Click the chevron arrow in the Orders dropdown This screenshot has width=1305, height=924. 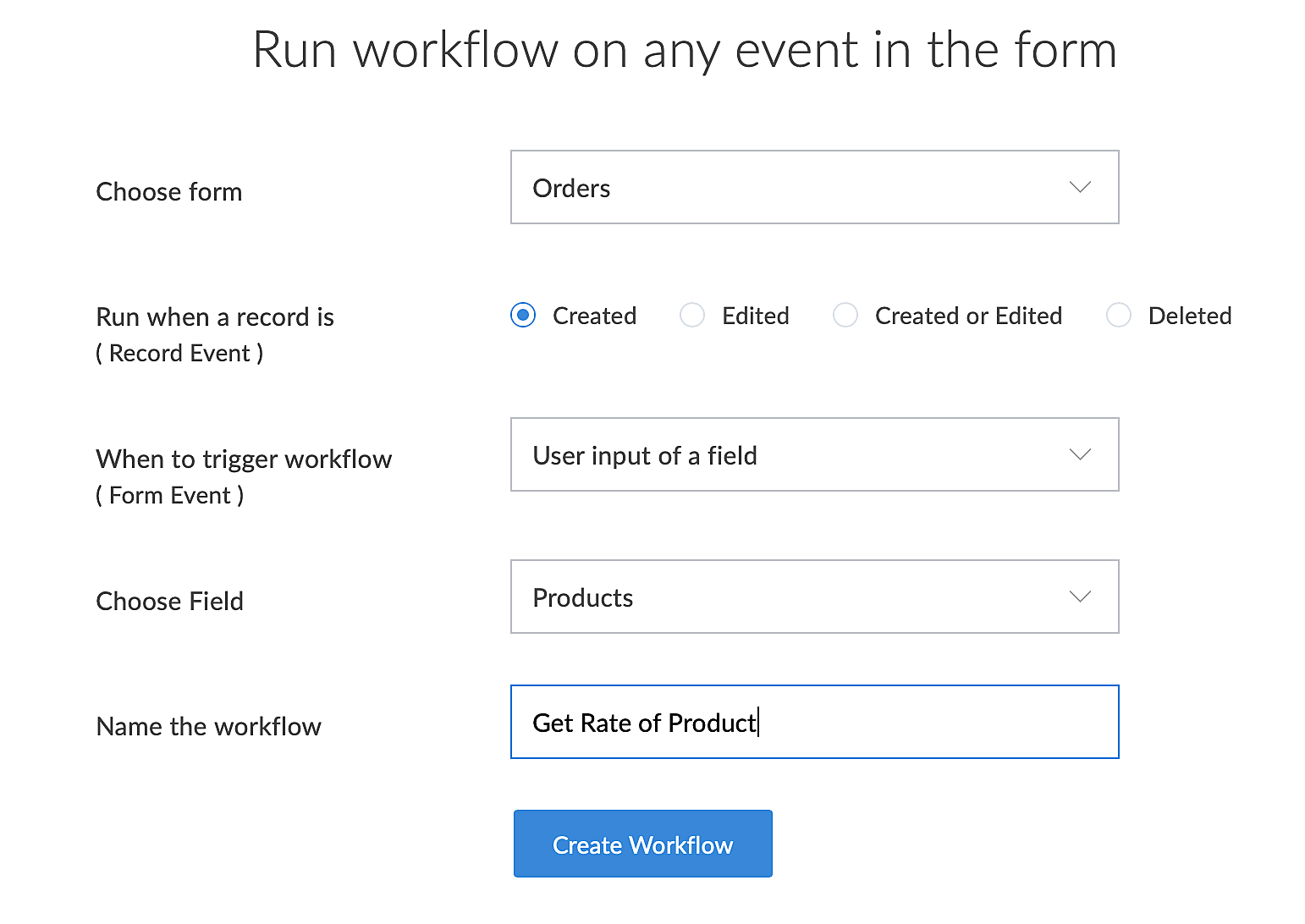coord(1080,187)
